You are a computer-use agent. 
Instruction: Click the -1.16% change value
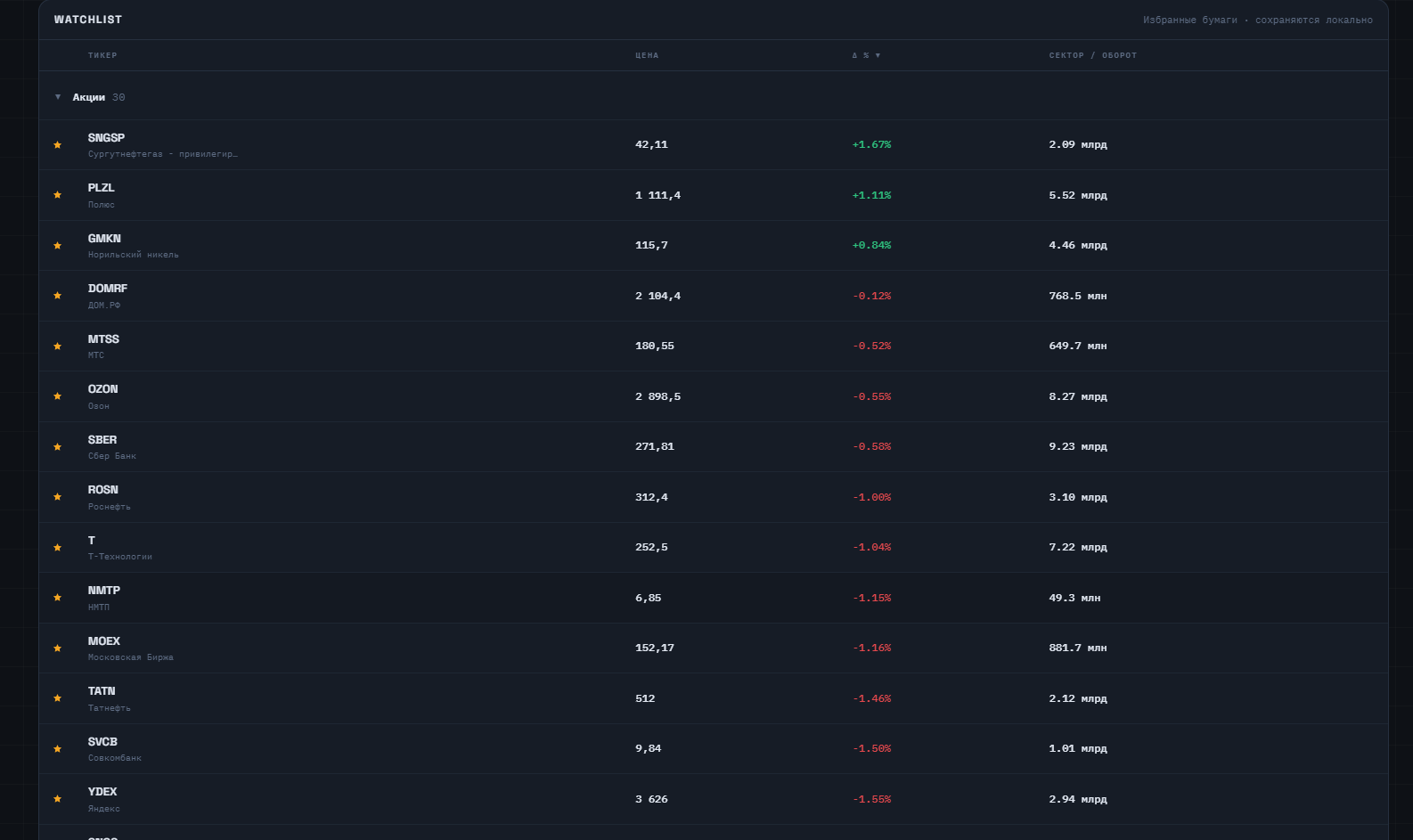pos(871,648)
